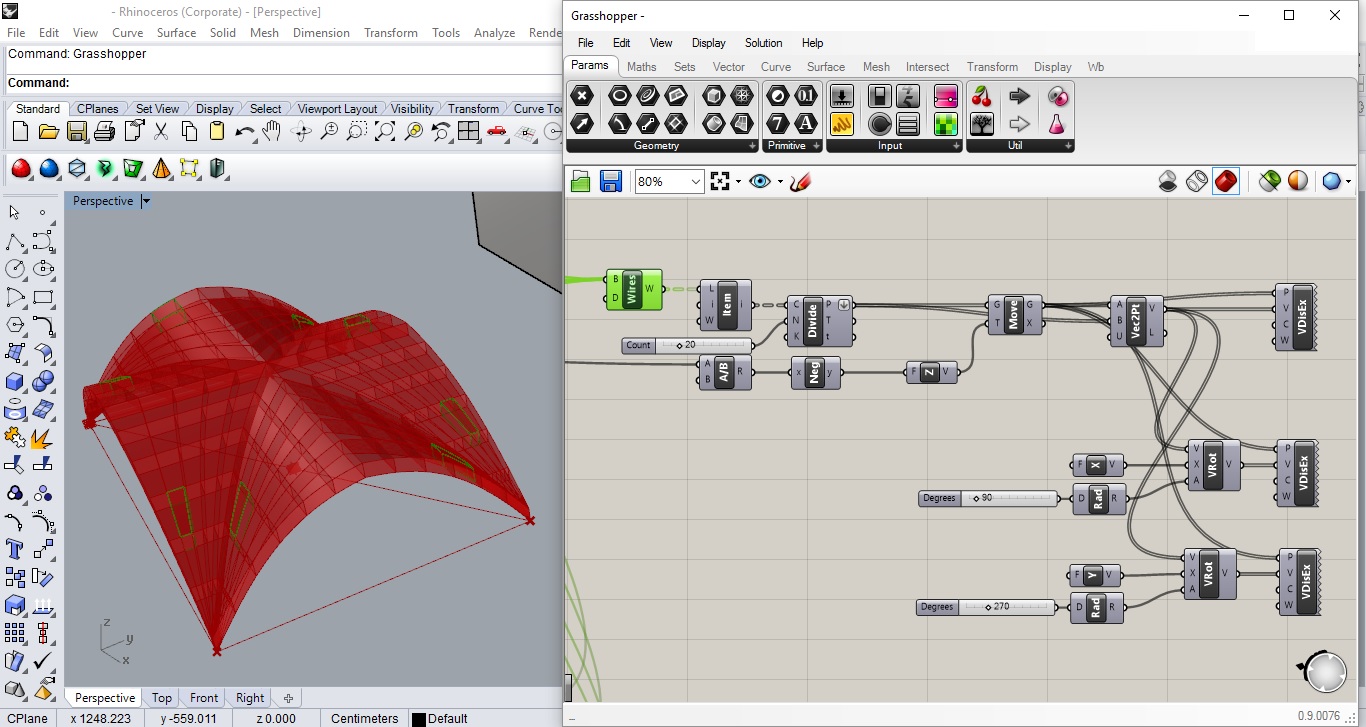Viewport: 1366px width, 727px height.
Task: Click the Cherry picker icon in Util panel
Action: point(982,96)
